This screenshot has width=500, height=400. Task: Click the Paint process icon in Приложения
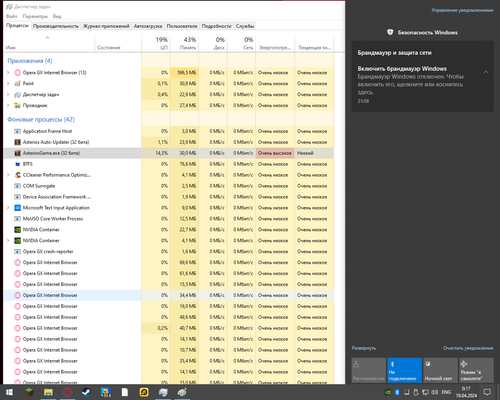pos(18,83)
